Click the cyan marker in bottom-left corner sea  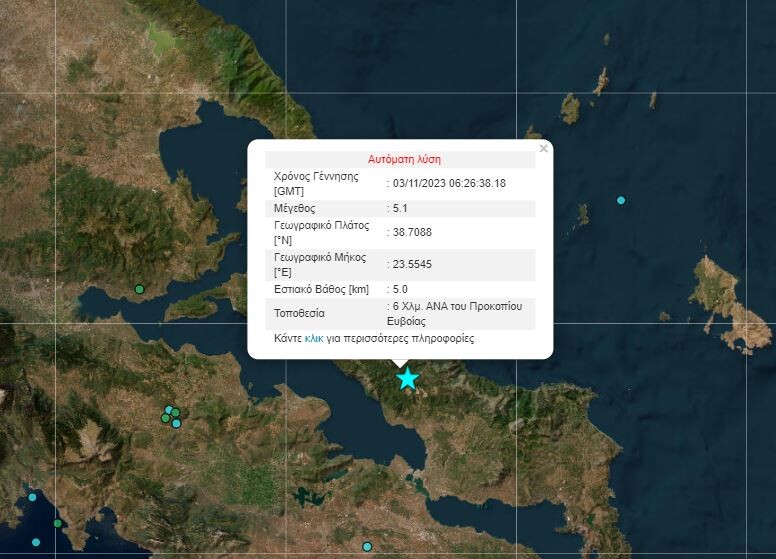[36, 542]
